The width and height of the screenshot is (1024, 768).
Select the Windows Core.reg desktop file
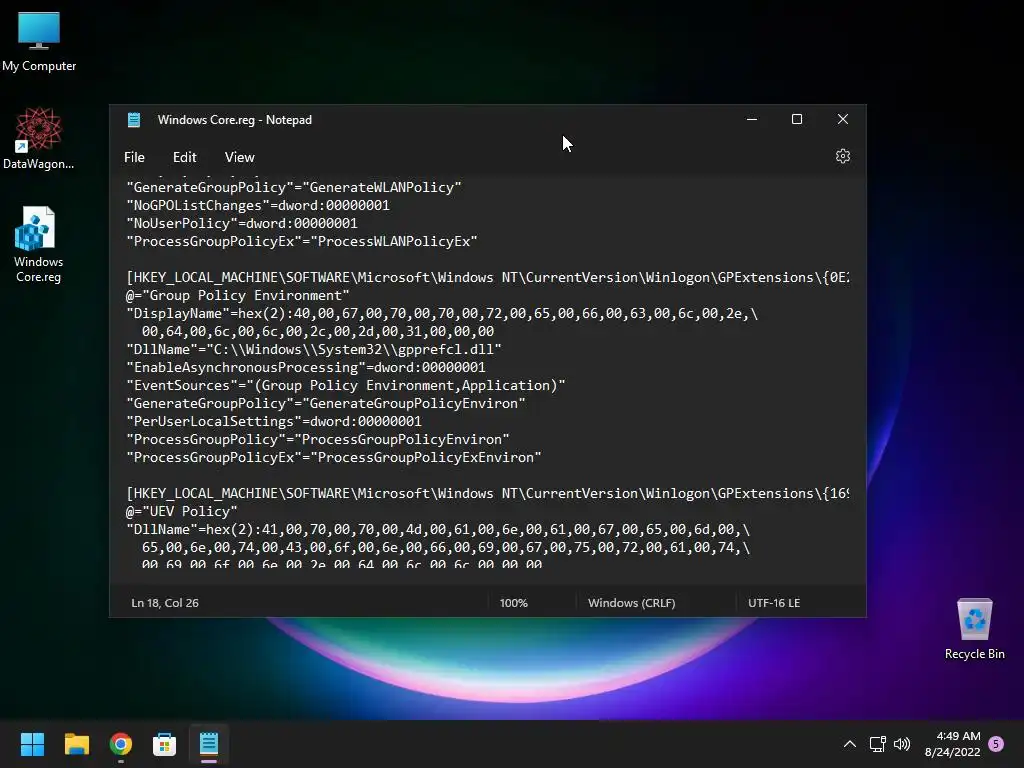39,245
